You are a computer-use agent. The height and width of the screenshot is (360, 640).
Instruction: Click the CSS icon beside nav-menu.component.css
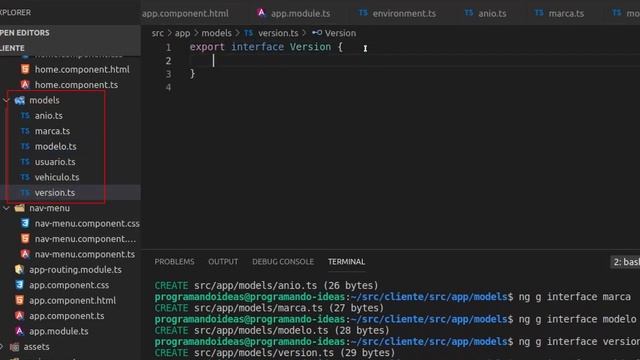tap(25, 223)
